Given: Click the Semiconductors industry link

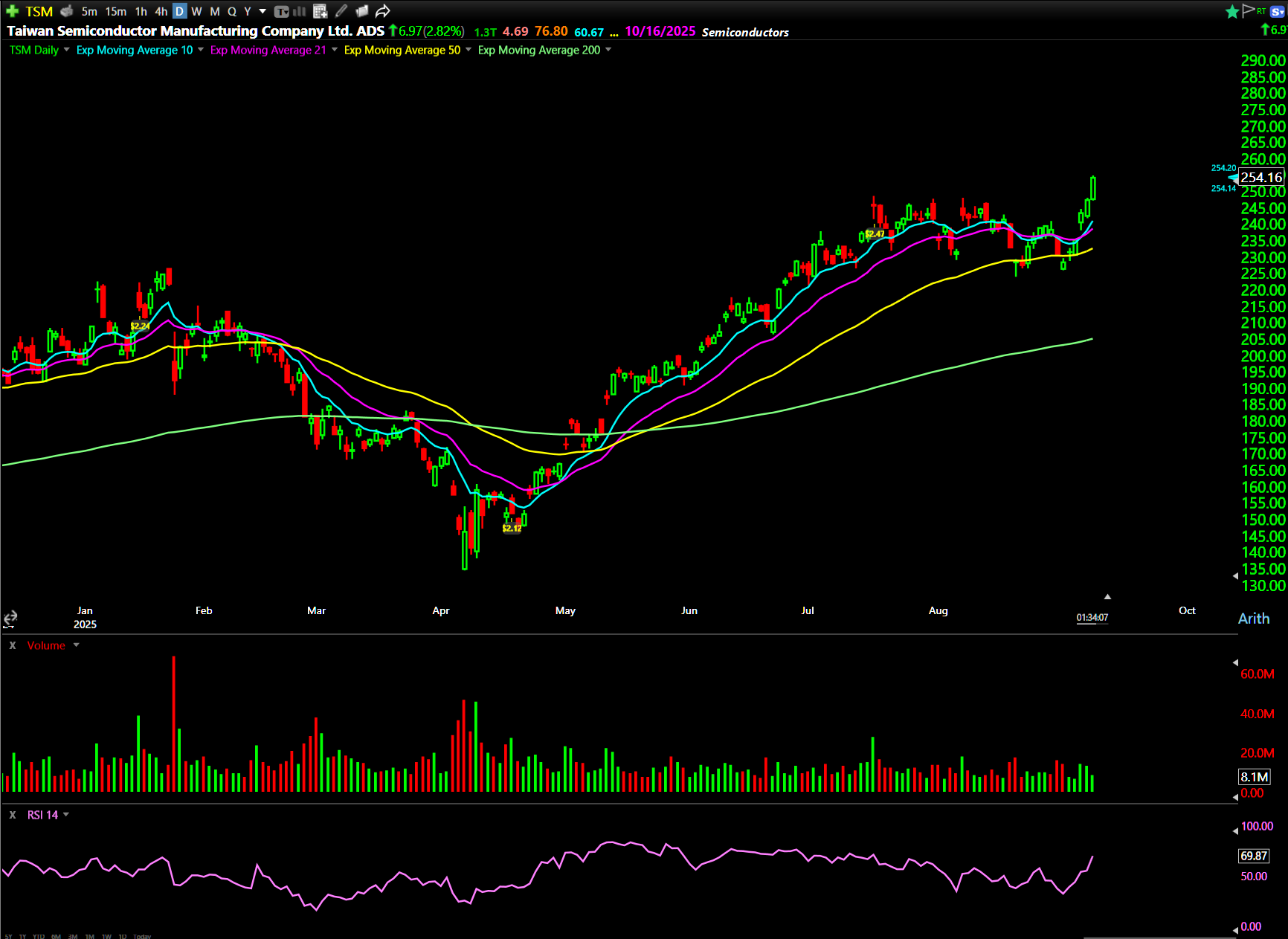Looking at the screenshot, I should point(745,32).
